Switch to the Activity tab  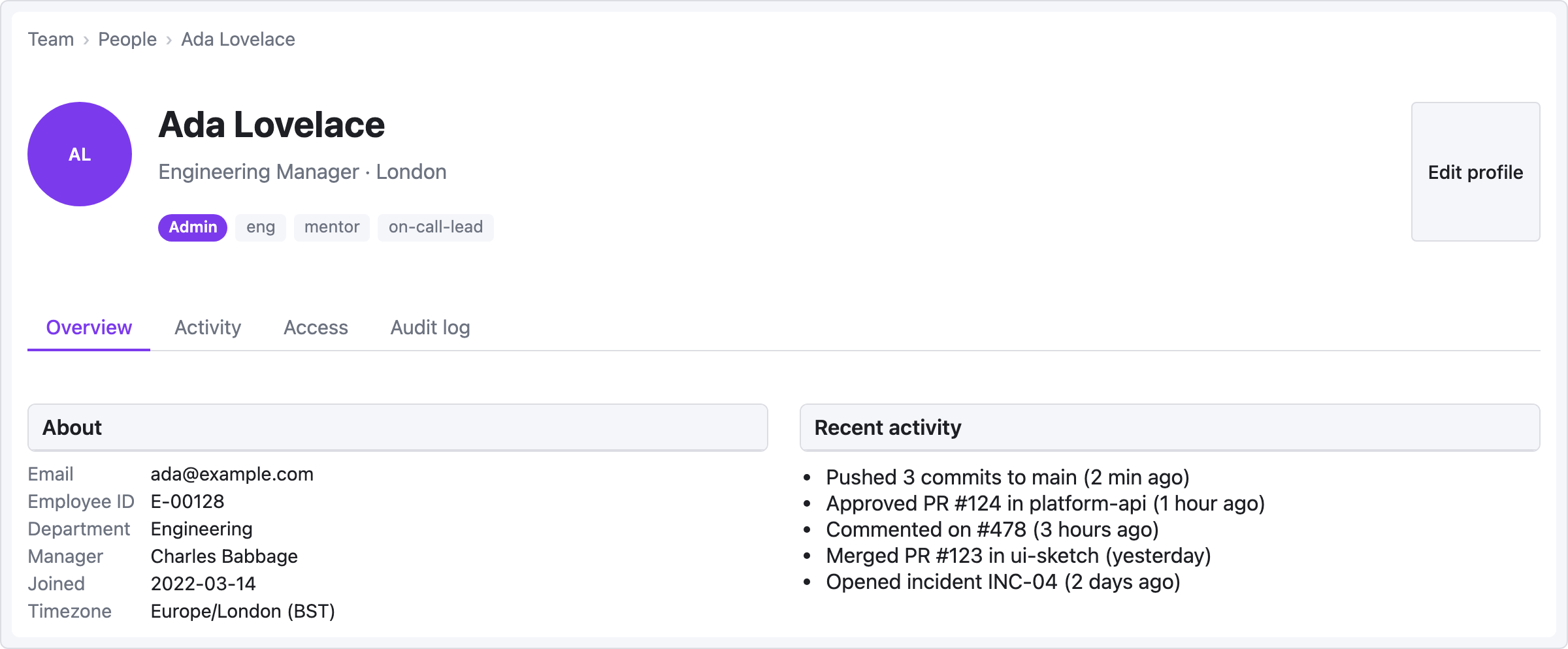click(208, 327)
